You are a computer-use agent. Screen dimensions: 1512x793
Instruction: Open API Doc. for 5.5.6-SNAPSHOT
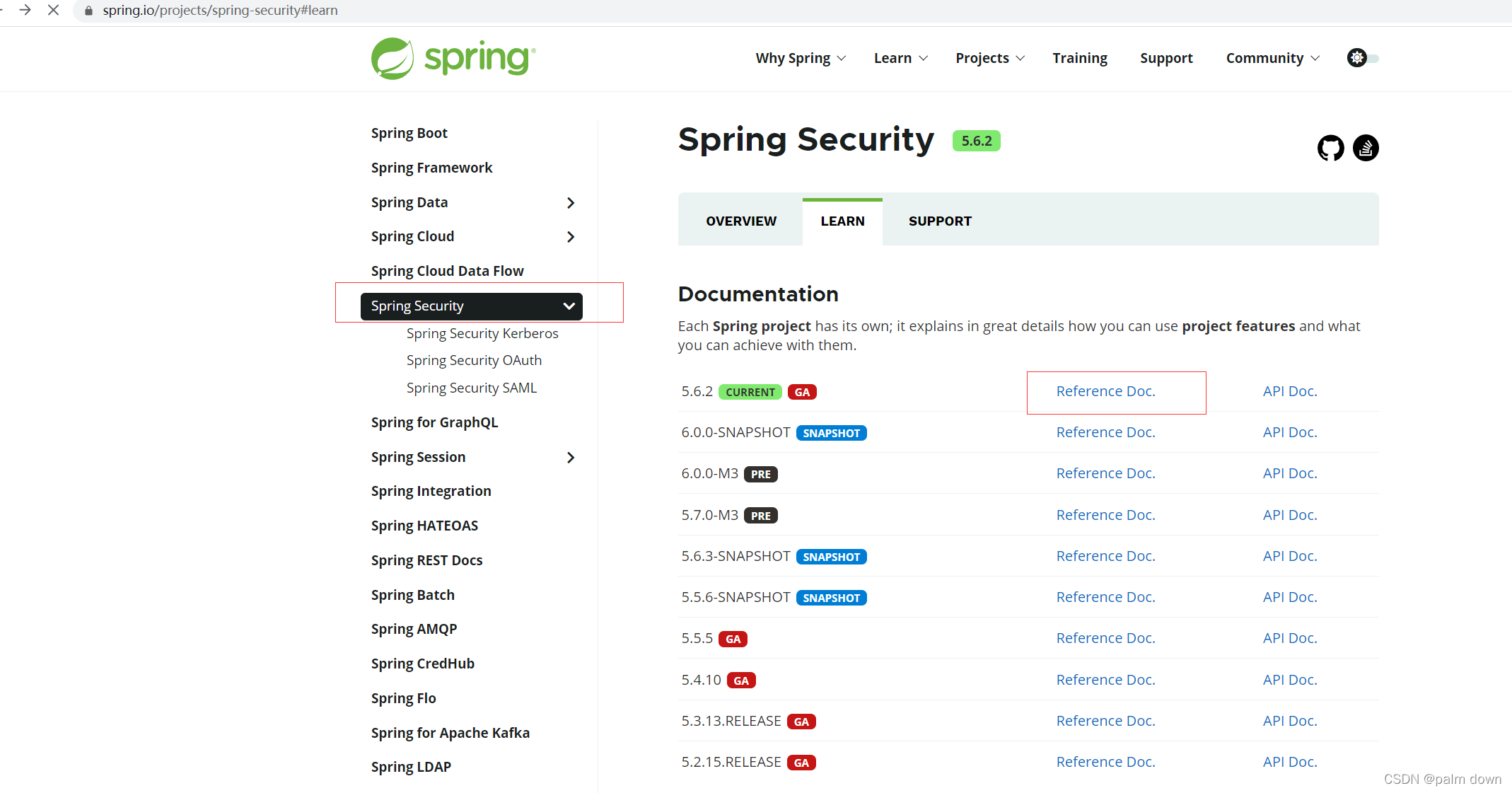[1290, 597]
